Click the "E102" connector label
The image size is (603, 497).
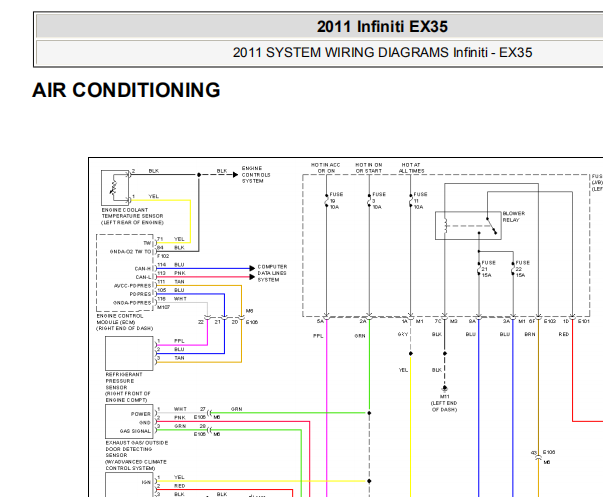click(x=550, y=321)
